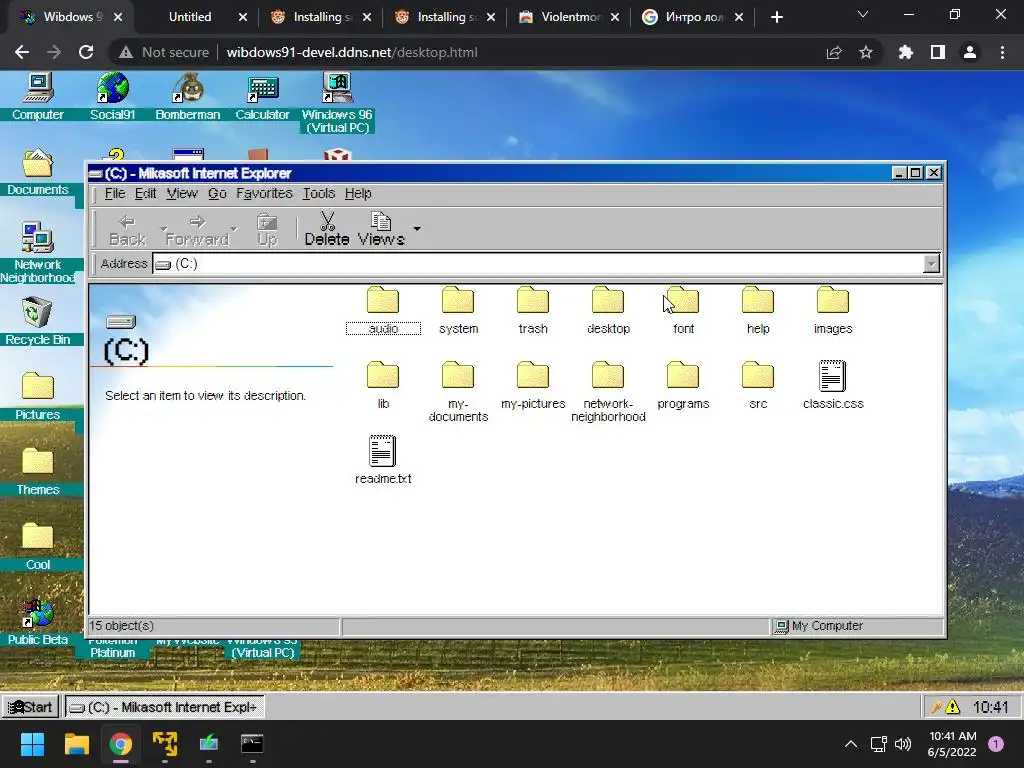Select the Calculator desktop icon
Viewport: 1024px width, 768px height.
[263, 97]
